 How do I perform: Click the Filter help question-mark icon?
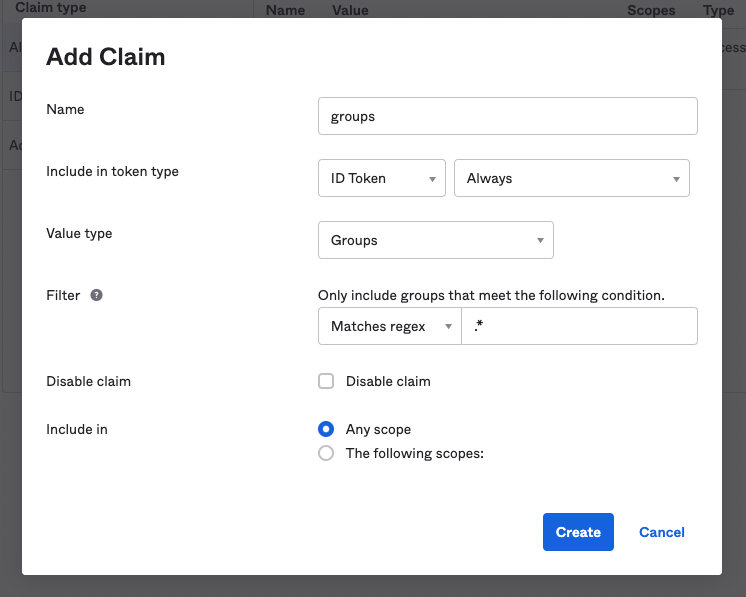(97, 296)
